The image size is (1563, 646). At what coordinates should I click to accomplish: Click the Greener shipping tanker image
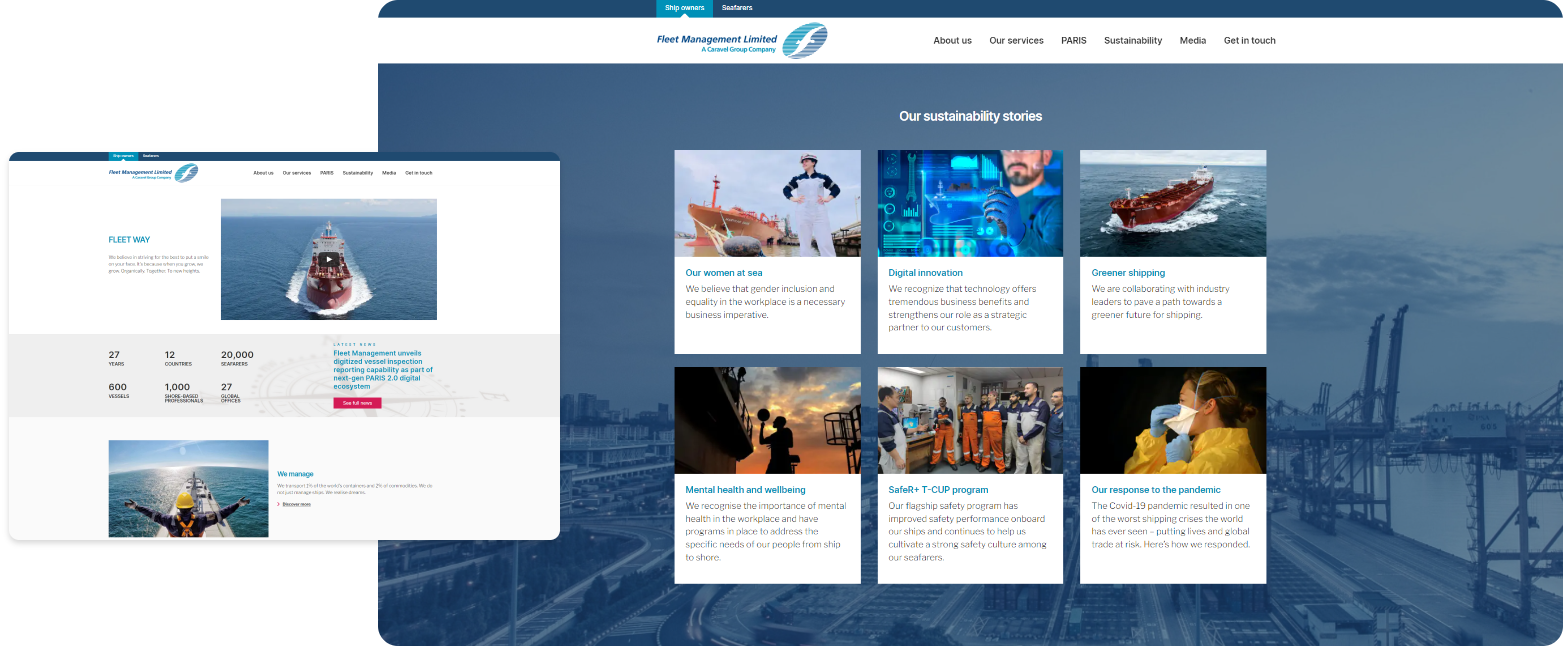point(1172,203)
